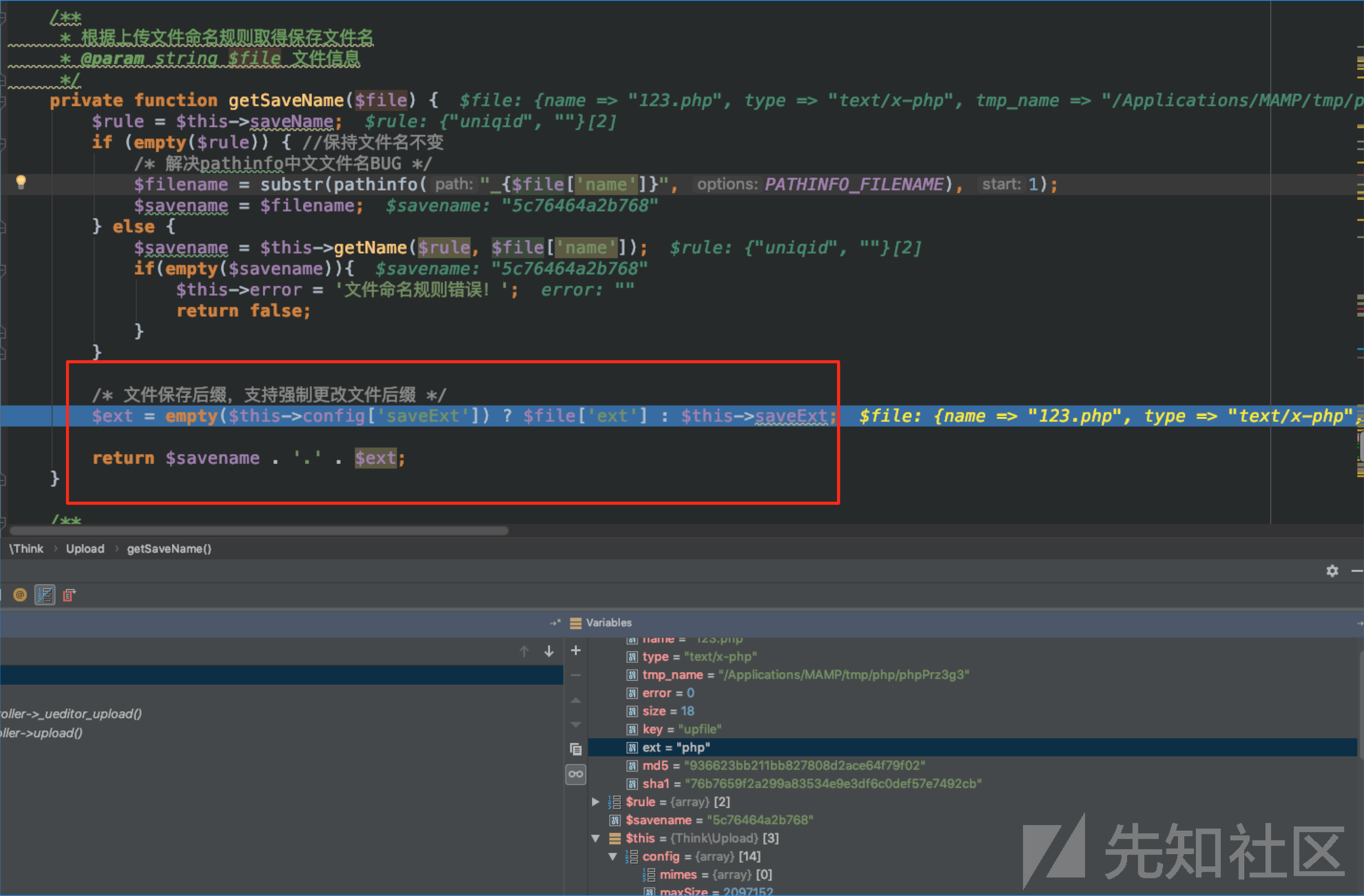Click the getSaveName() breadcrumb item
This screenshot has height=896, width=1364.
point(169,549)
